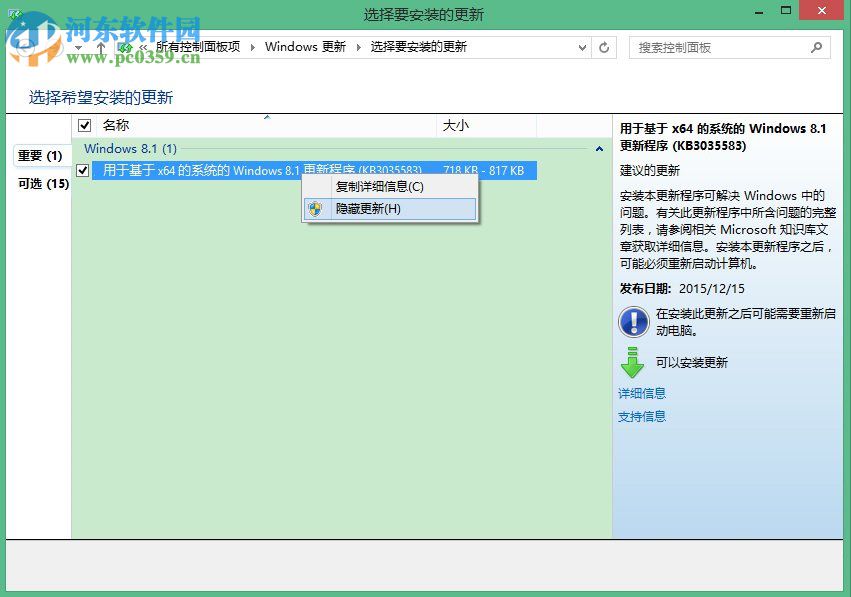
Task: Click the refresh icon beside the address bar
Action: coord(604,47)
